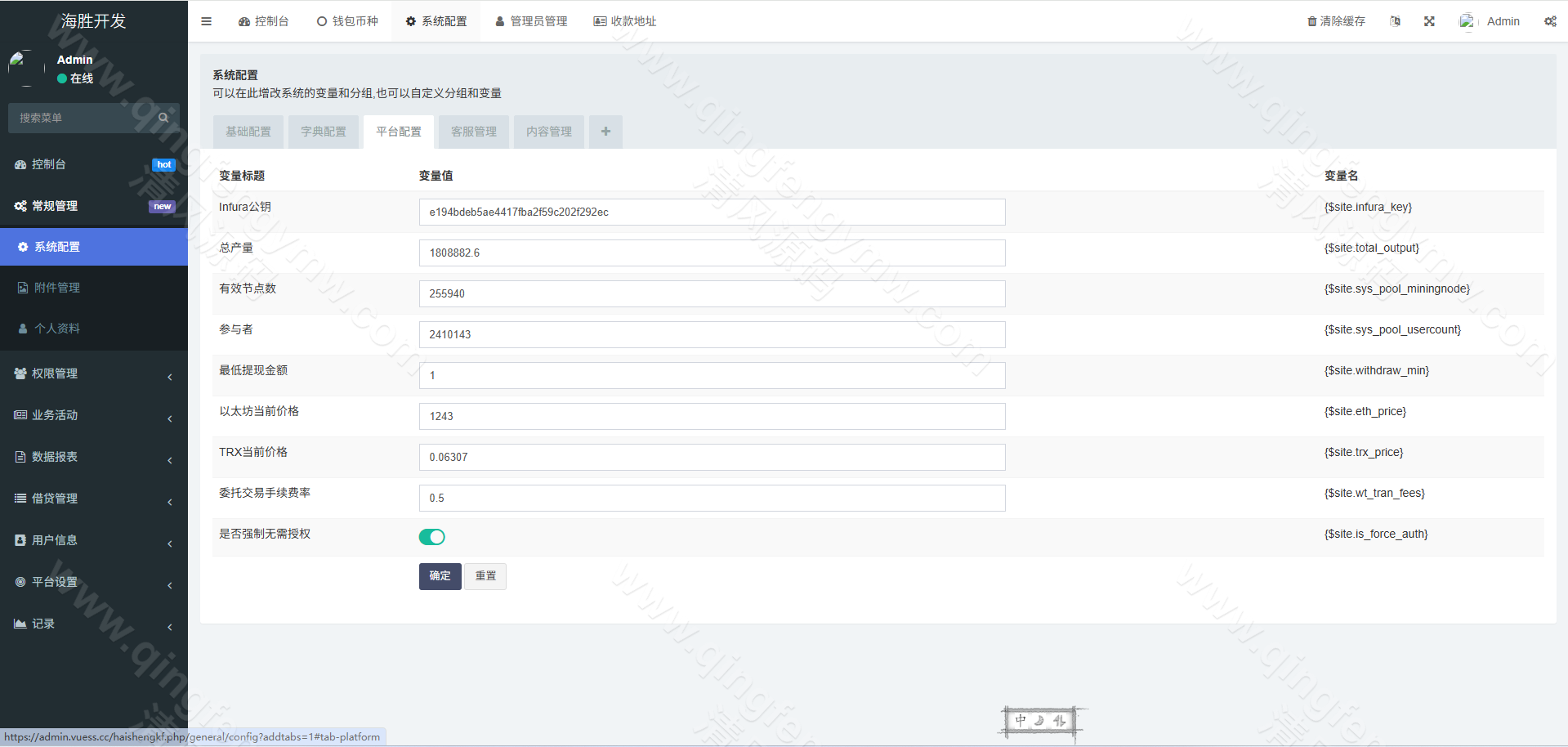The height and width of the screenshot is (747, 1568).
Task: Open the 收款地址 top tab
Action: [x=625, y=21]
